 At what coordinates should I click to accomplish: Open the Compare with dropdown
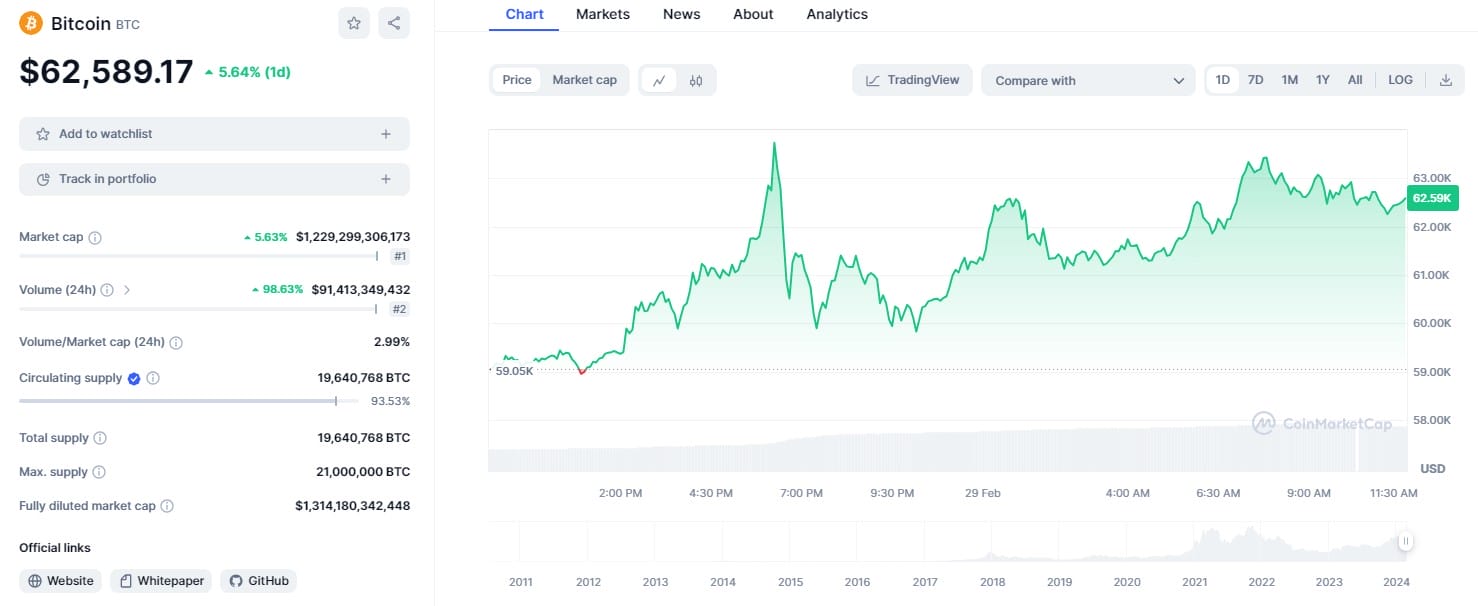tap(1088, 81)
